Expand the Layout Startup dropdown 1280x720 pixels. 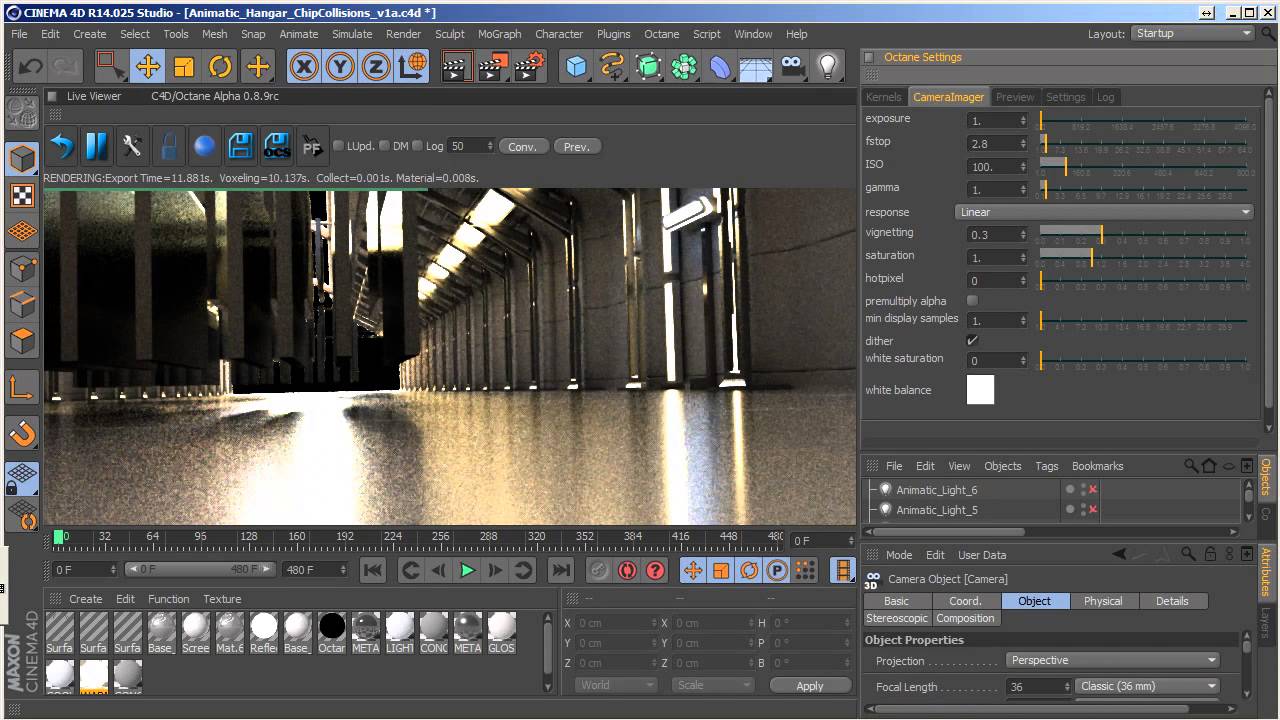[1193, 33]
